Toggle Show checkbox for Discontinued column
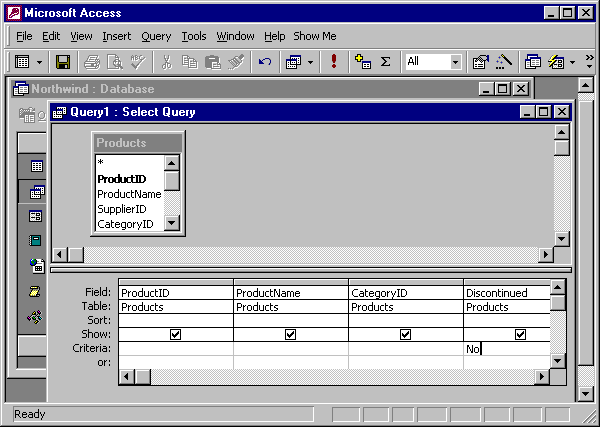 pos(520,335)
